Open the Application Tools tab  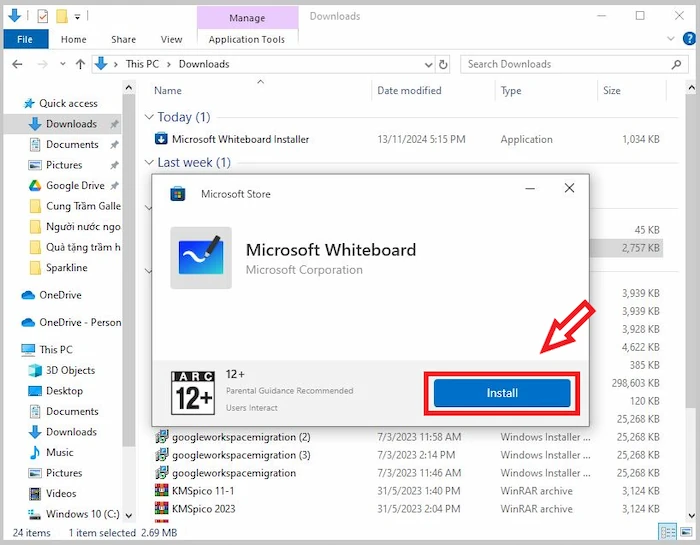pos(247,39)
